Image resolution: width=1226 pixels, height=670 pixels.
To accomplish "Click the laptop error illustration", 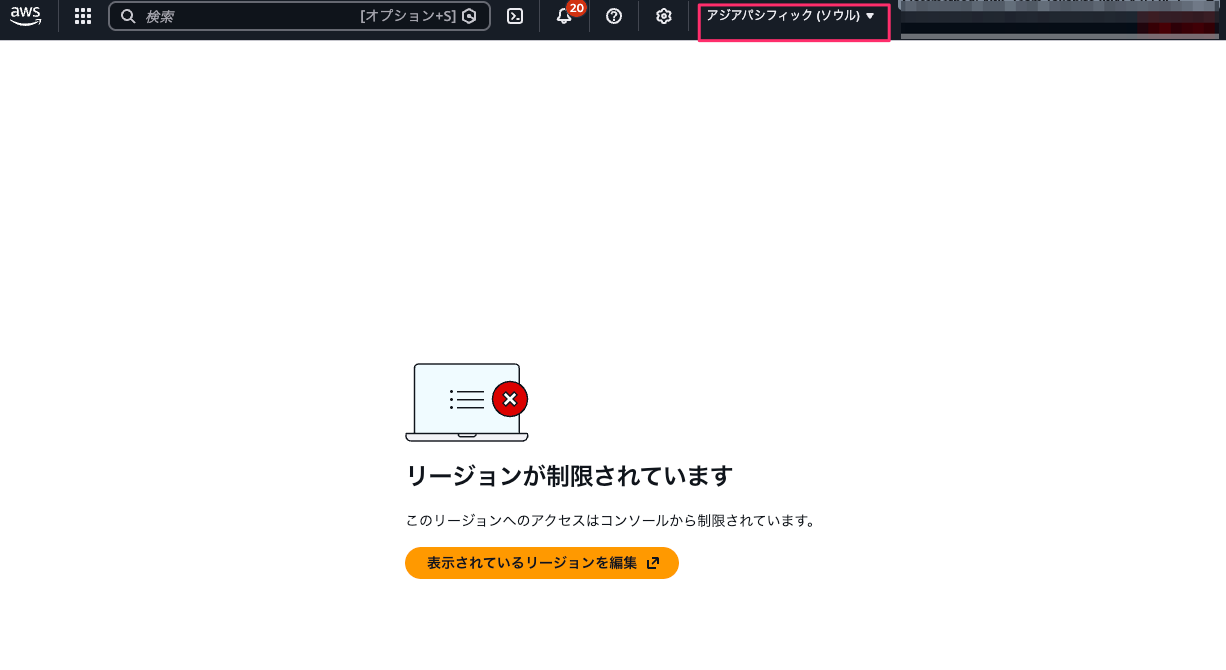I will tap(466, 402).
